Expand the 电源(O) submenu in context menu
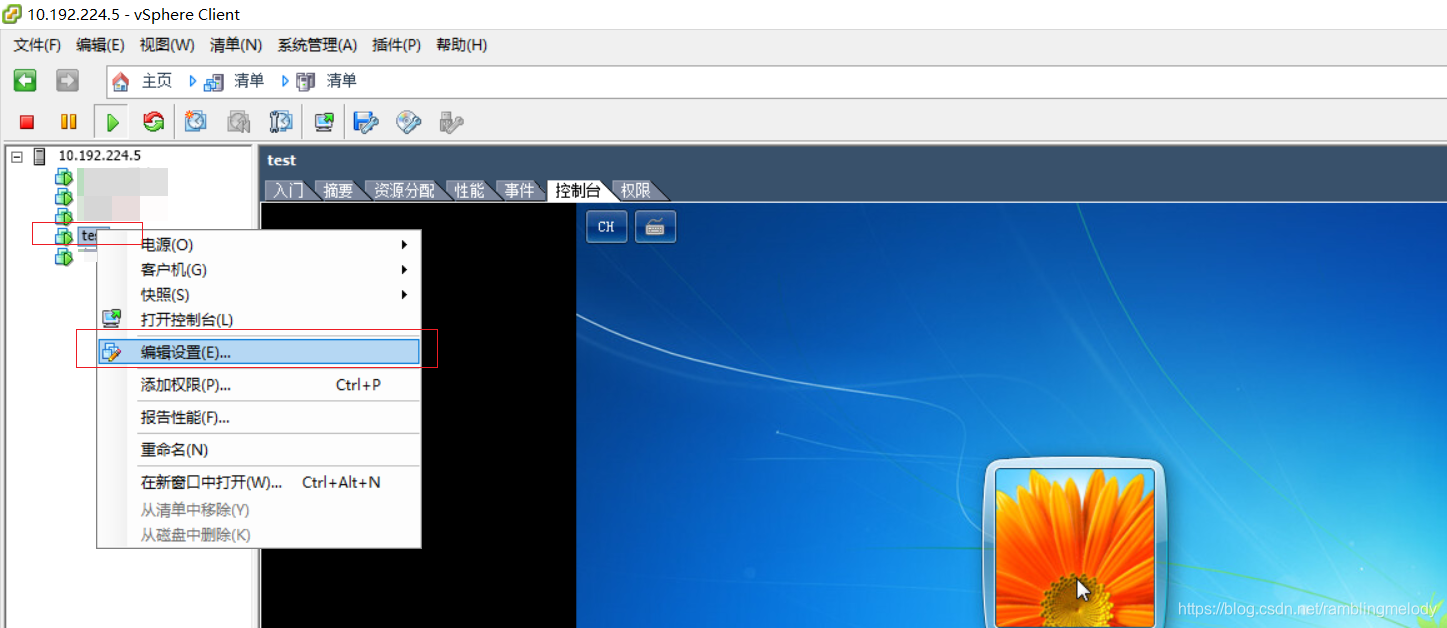Screen dimensions: 1447x628 [x=259, y=245]
